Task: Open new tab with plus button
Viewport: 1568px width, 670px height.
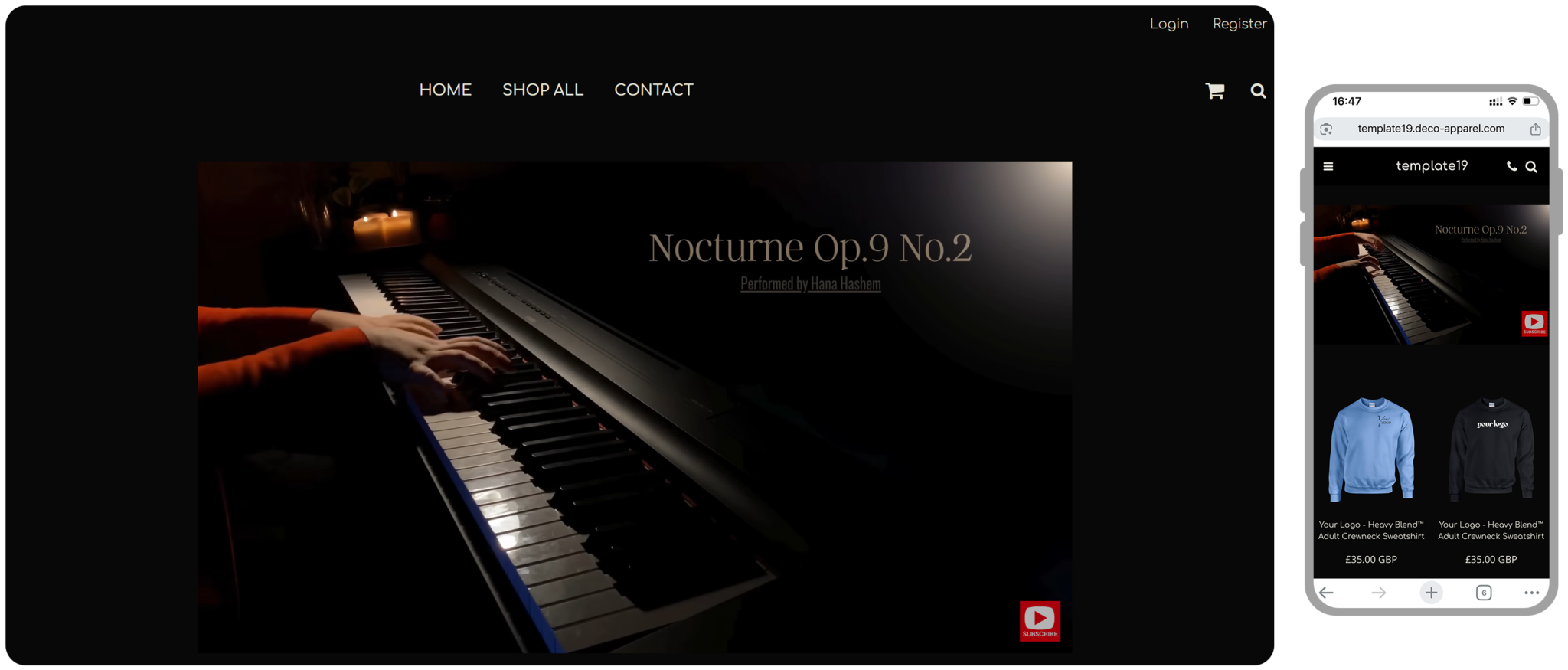Action: click(1431, 593)
